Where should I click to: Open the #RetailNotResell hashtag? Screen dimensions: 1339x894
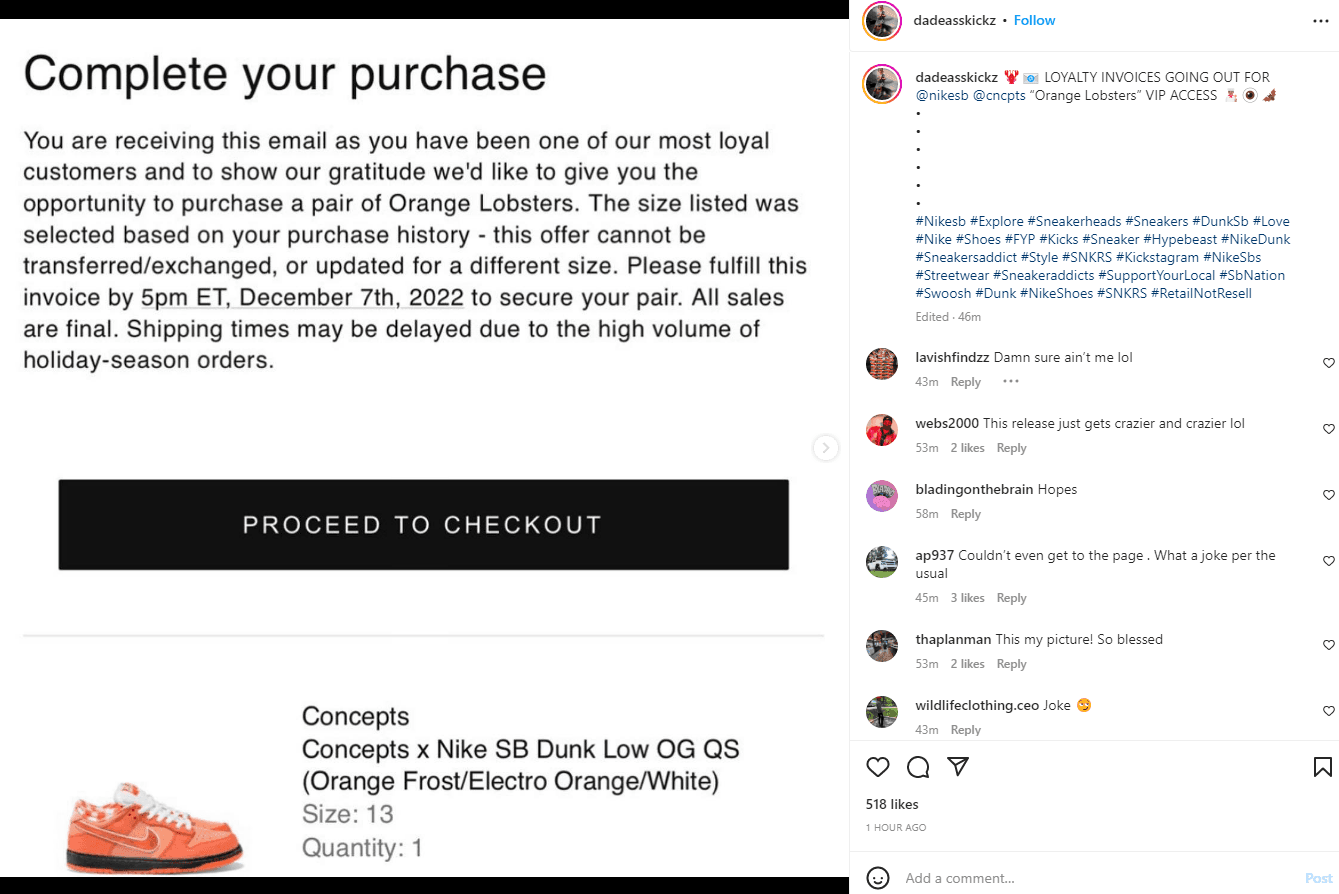(1201, 293)
